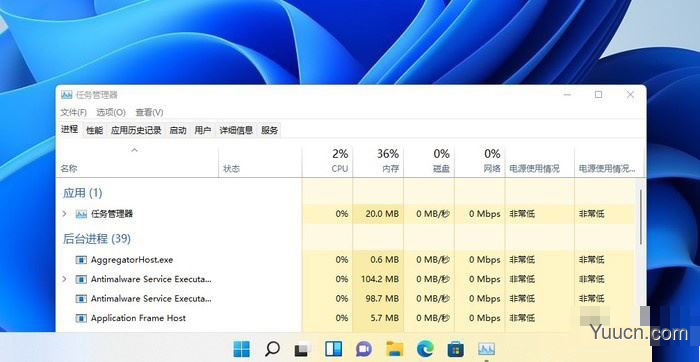The height and width of the screenshot is (362, 700).
Task: Open the Teams Chat taskbar icon
Action: pos(364,349)
